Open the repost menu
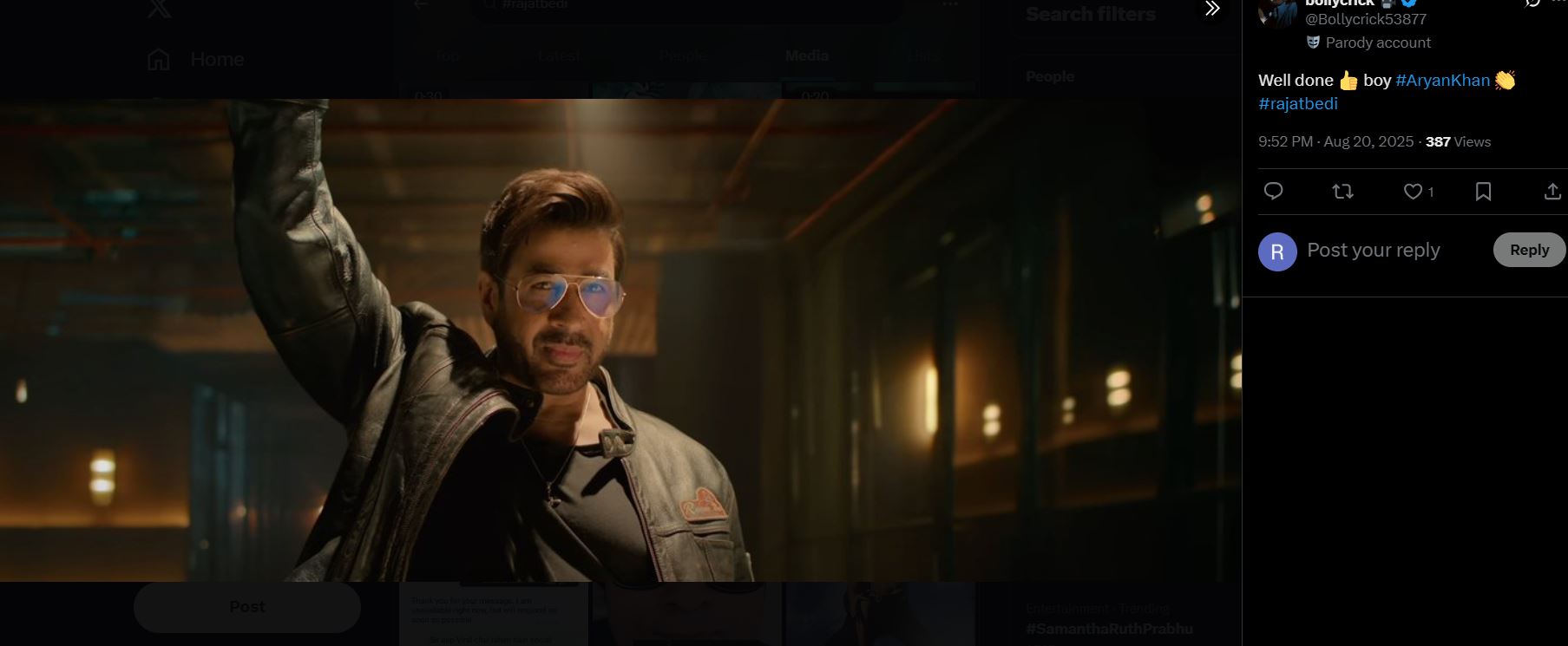The image size is (1568, 646). [1342, 192]
